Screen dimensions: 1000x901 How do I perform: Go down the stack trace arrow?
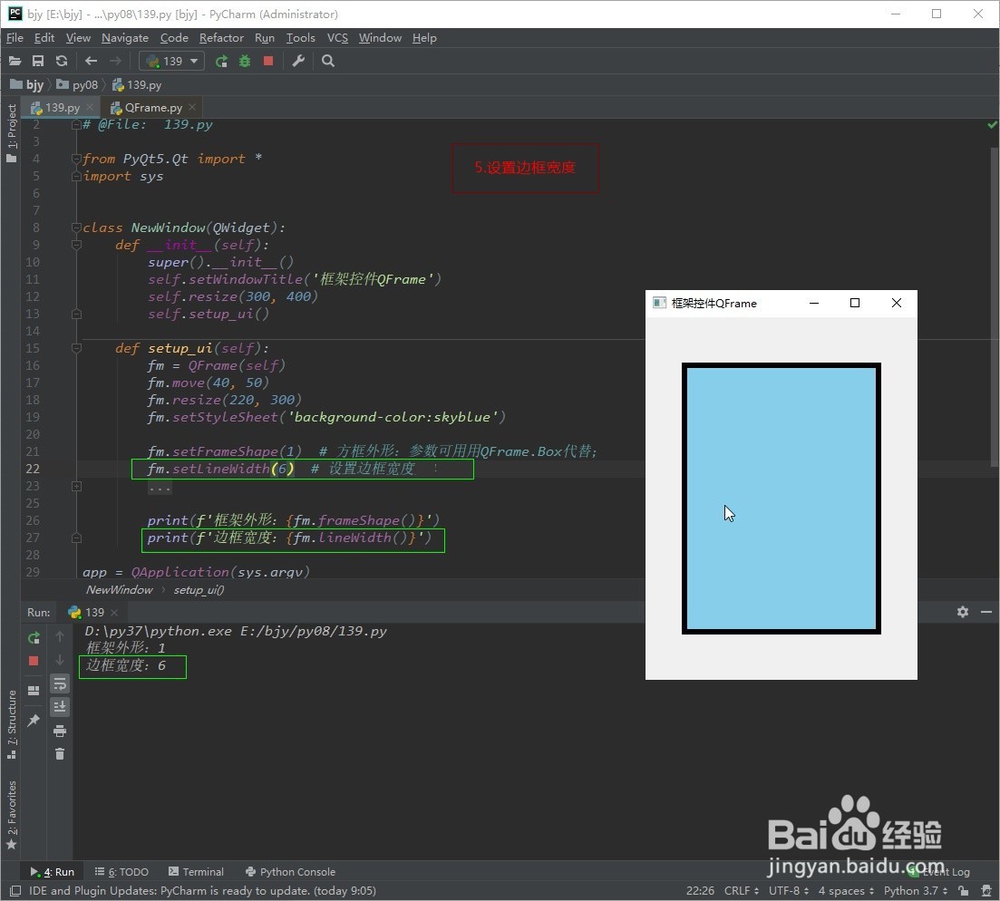[60, 660]
